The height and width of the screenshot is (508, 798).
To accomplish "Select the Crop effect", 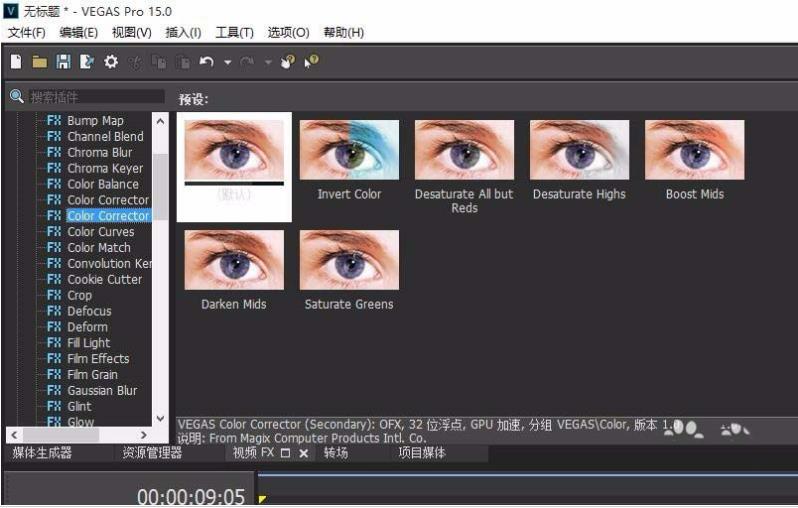I will pos(79,295).
